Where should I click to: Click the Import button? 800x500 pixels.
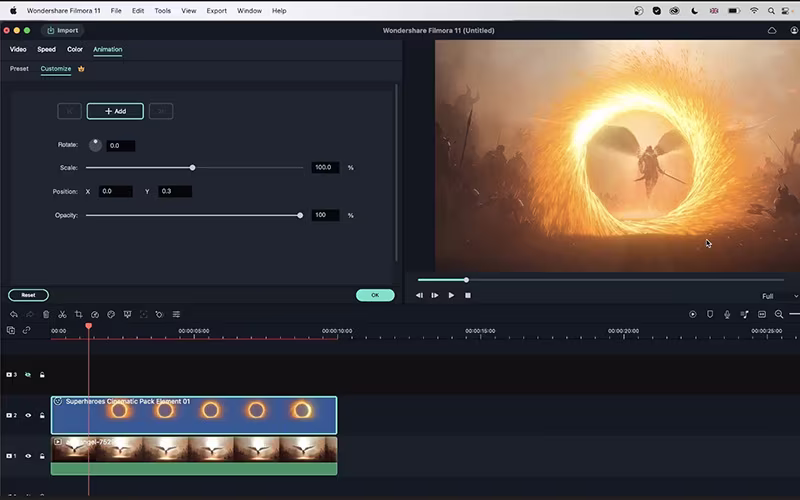[x=63, y=31]
